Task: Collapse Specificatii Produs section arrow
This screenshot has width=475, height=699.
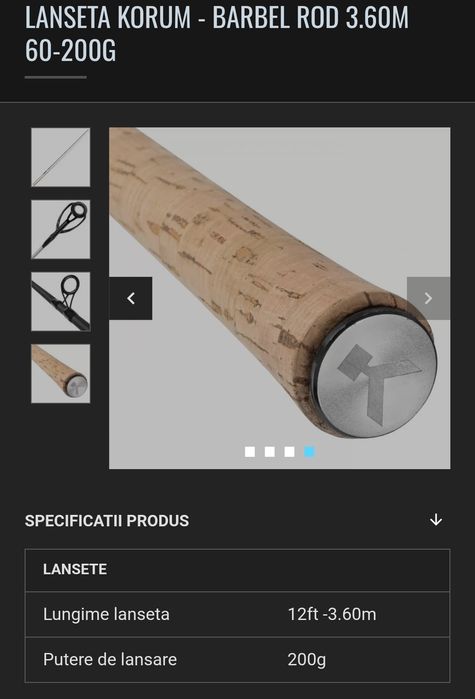Action: coord(436,520)
